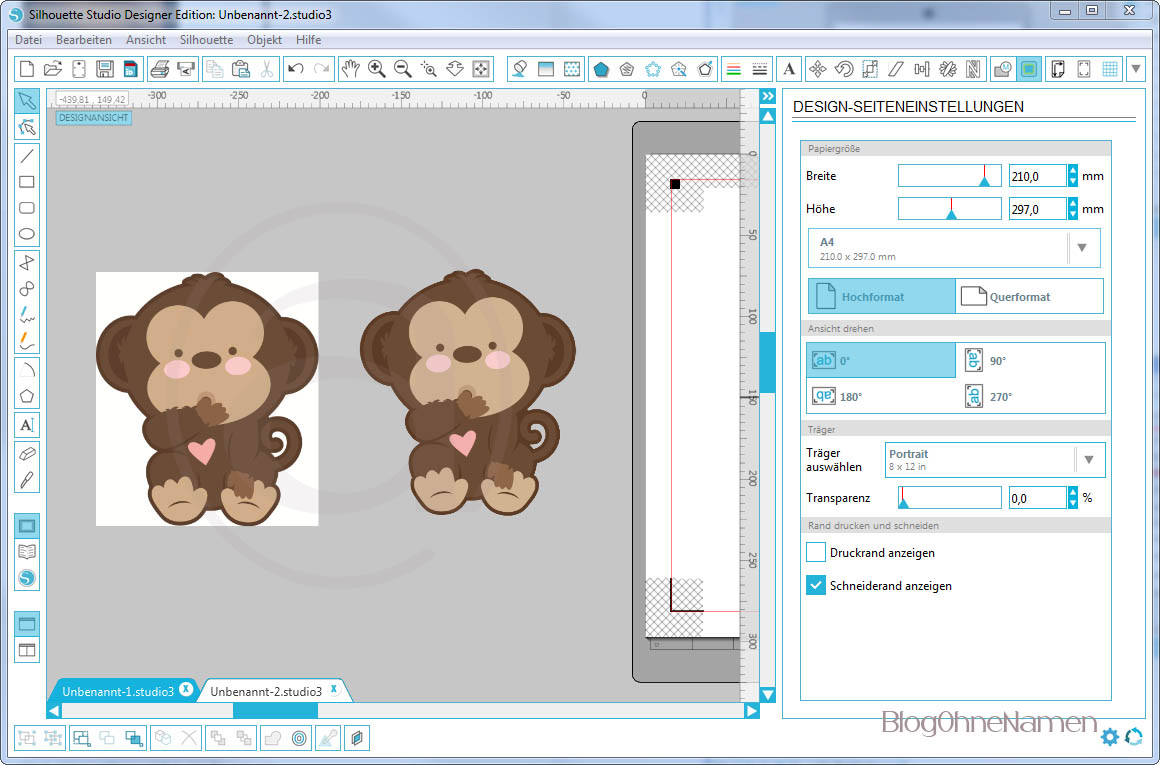The width and height of the screenshot is (1160, 765).
Task: Open the Objekt menu
Action: click(264, 40)
